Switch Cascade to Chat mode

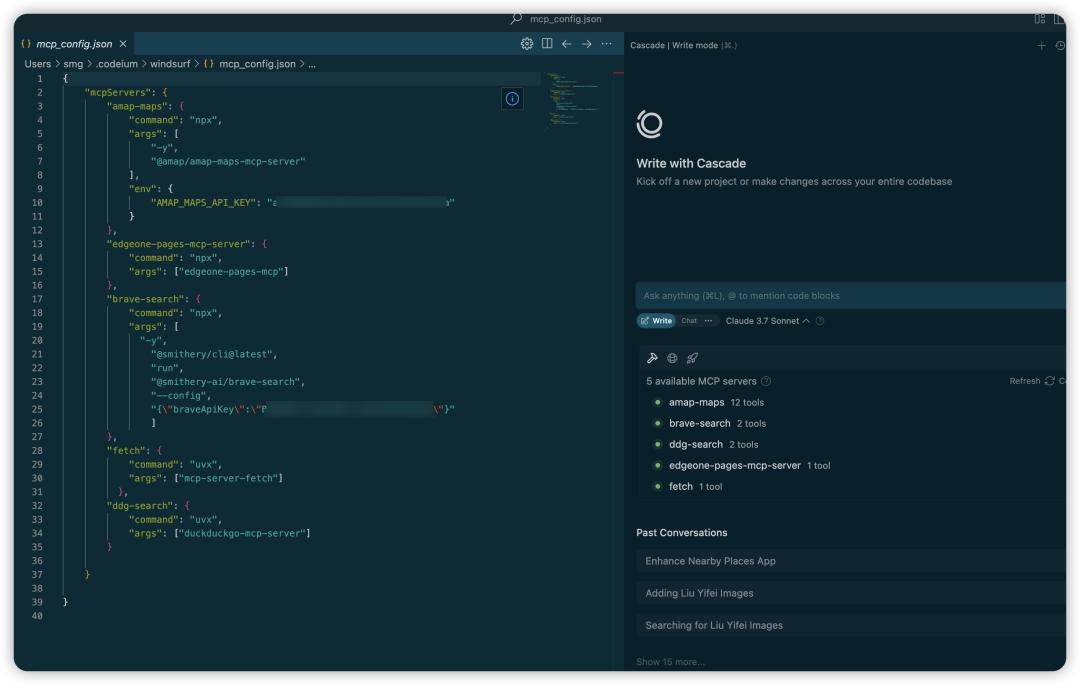coord(689,321)
